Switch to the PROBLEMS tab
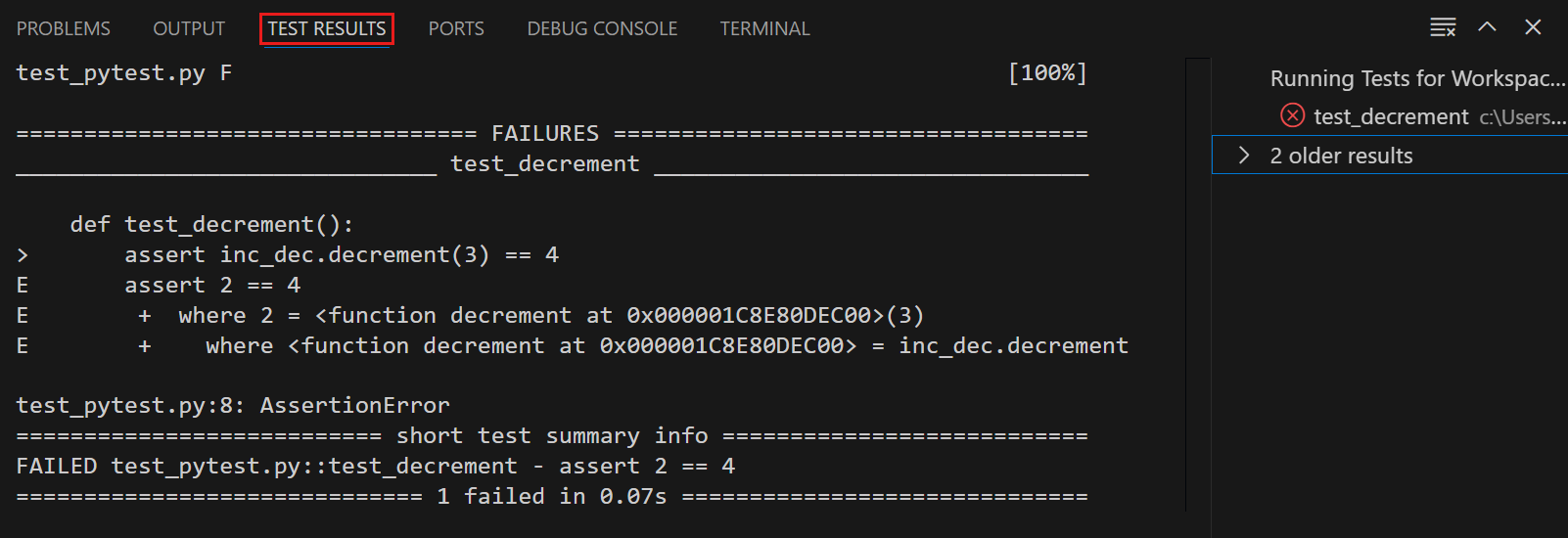This screenshot has height=538, width=1568. [64, 29]
